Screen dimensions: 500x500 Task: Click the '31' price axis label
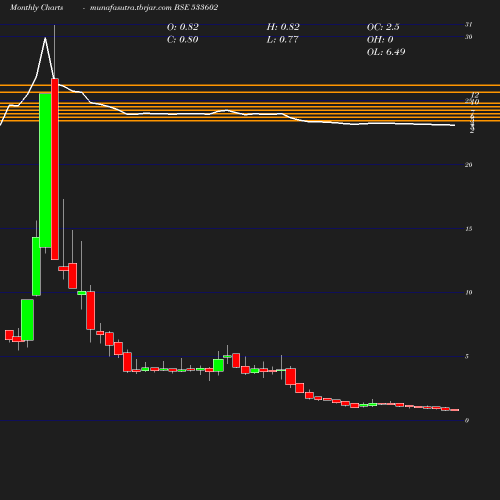point(469,24)
